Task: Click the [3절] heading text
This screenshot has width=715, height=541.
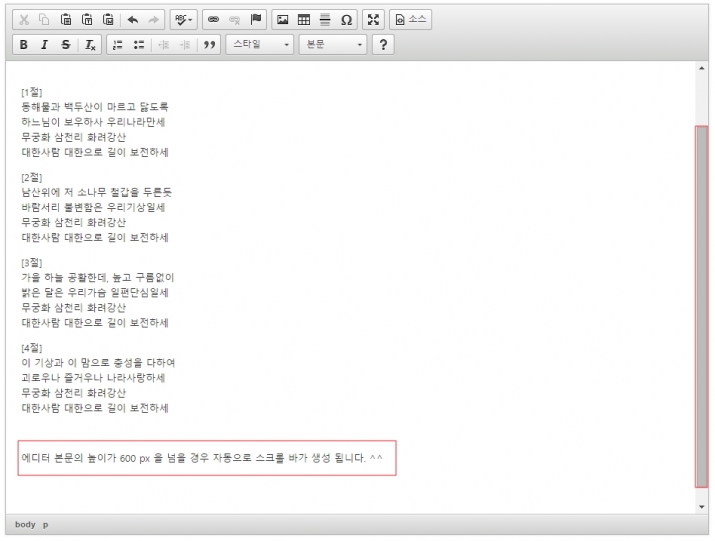Action: (31, 263)
